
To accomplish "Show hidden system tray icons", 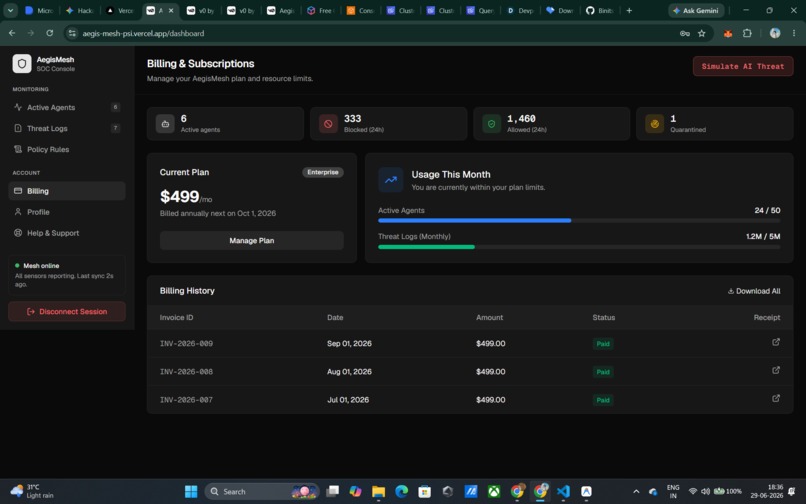I will click(x=636, y=492).
